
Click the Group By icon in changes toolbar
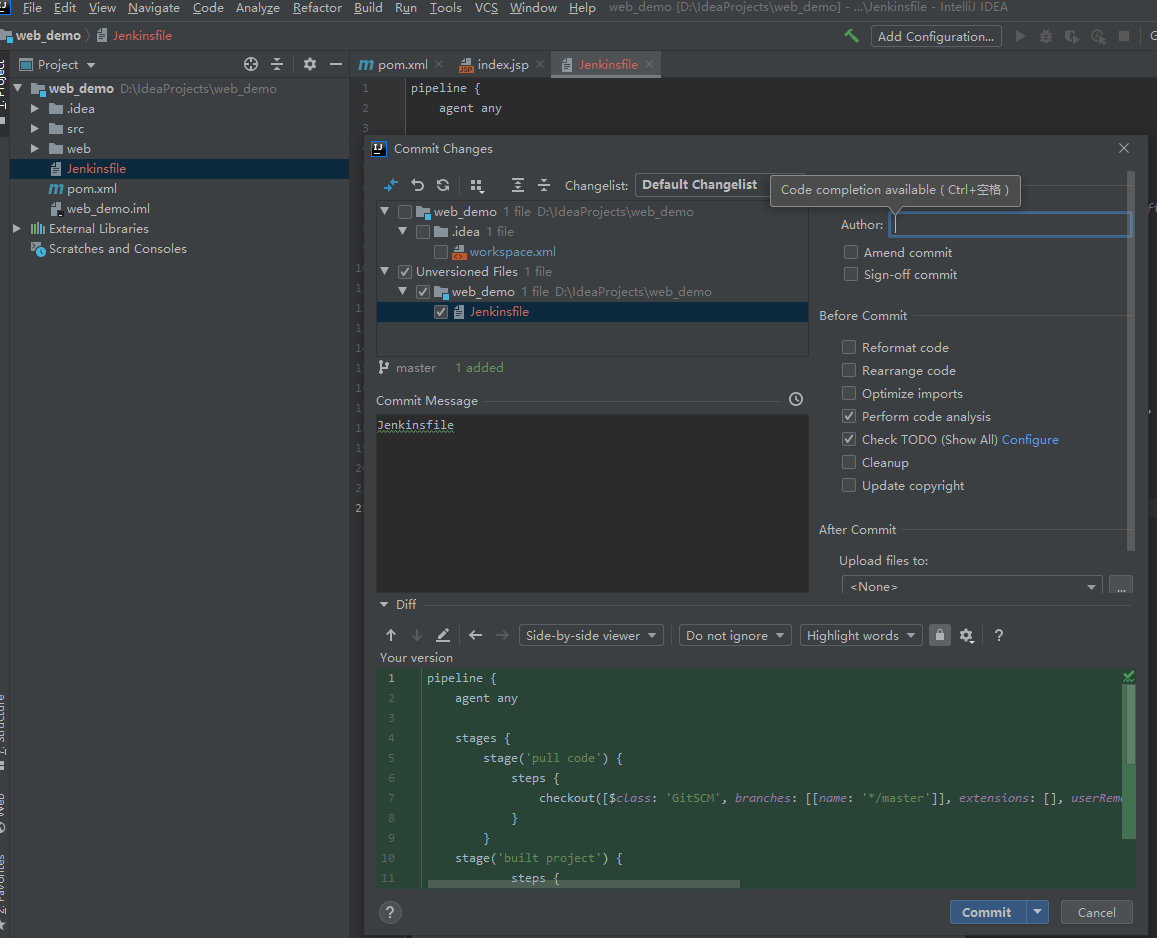(x=477, y=185)
